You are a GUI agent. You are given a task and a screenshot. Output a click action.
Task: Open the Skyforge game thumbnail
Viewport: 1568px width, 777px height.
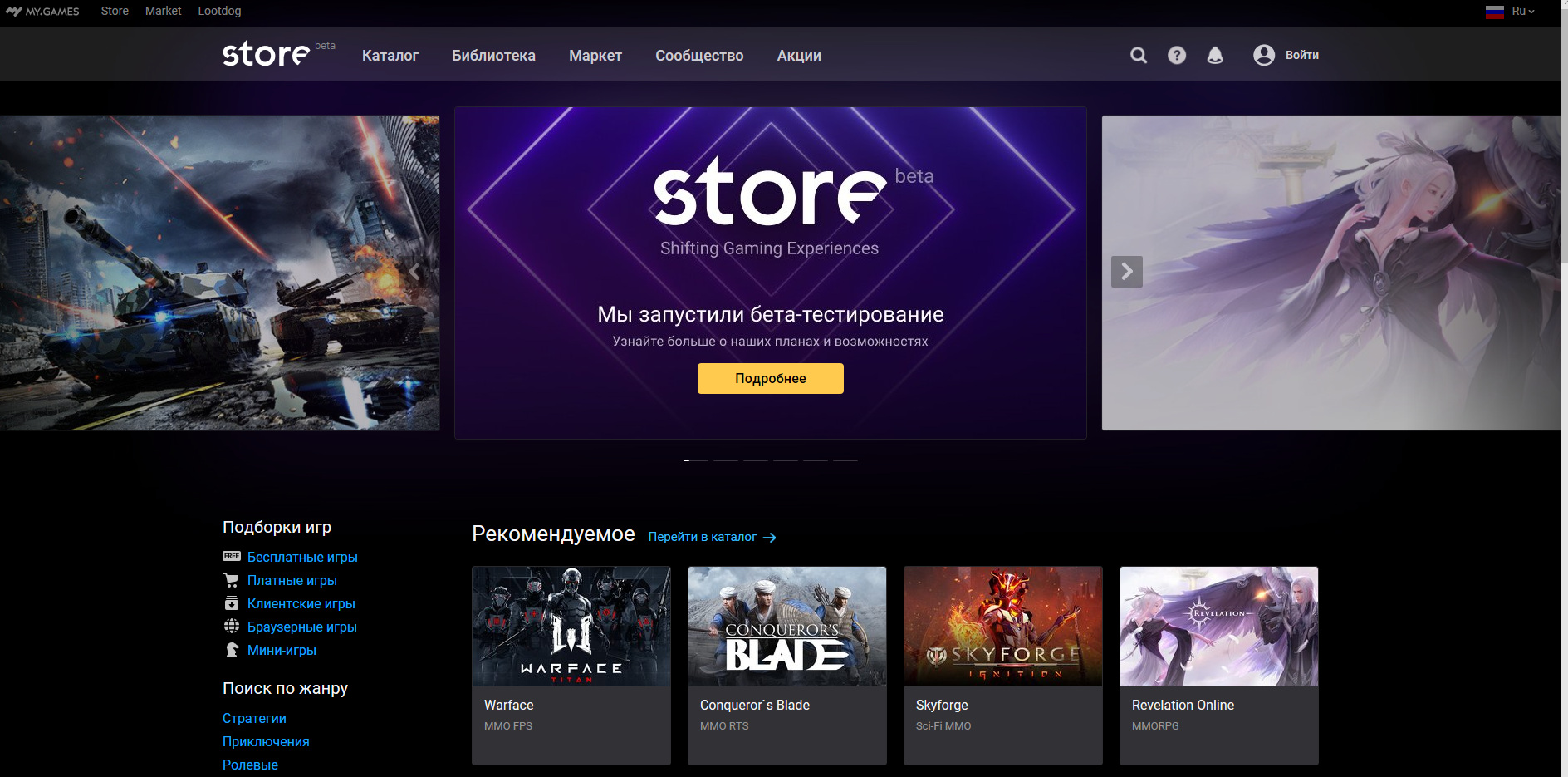click(1003, 627)
